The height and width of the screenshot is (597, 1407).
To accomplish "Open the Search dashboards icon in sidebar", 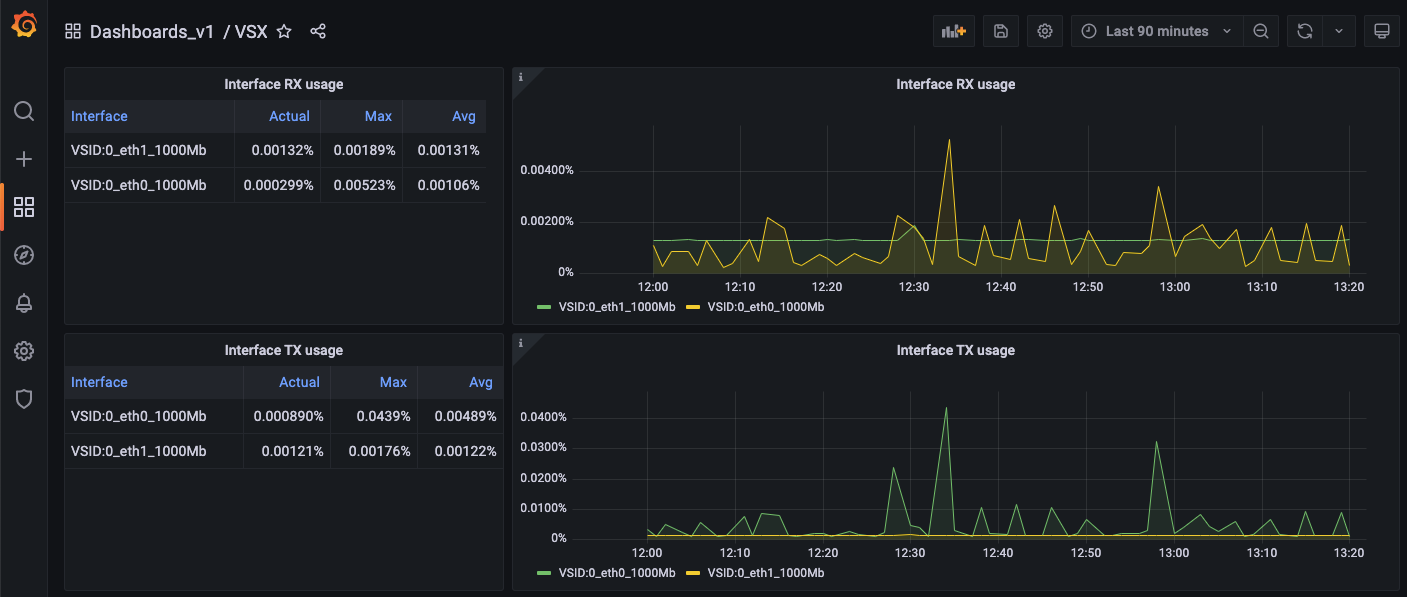I will click(x=24, y=111).
